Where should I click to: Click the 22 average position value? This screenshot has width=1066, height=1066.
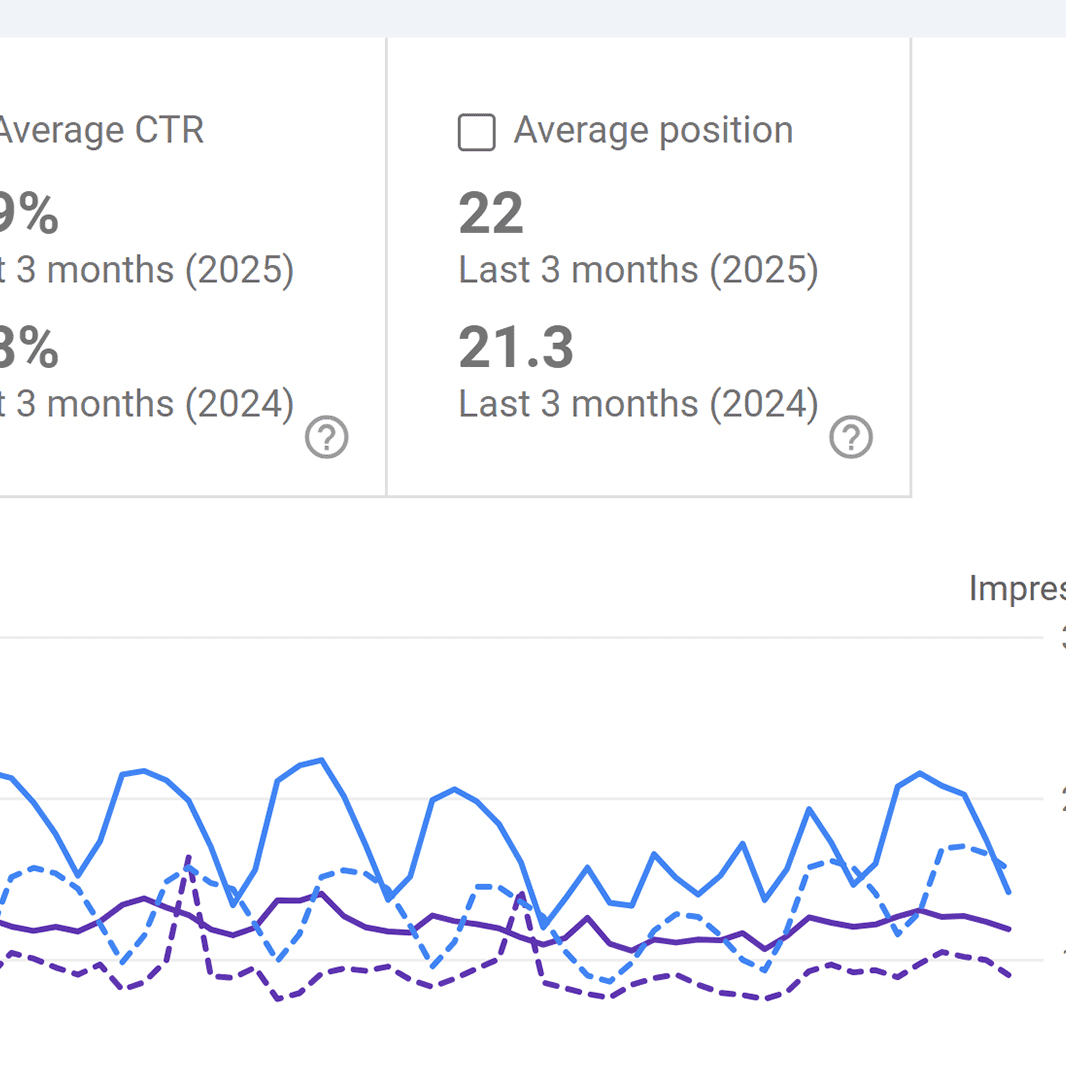tap(491, 214)
